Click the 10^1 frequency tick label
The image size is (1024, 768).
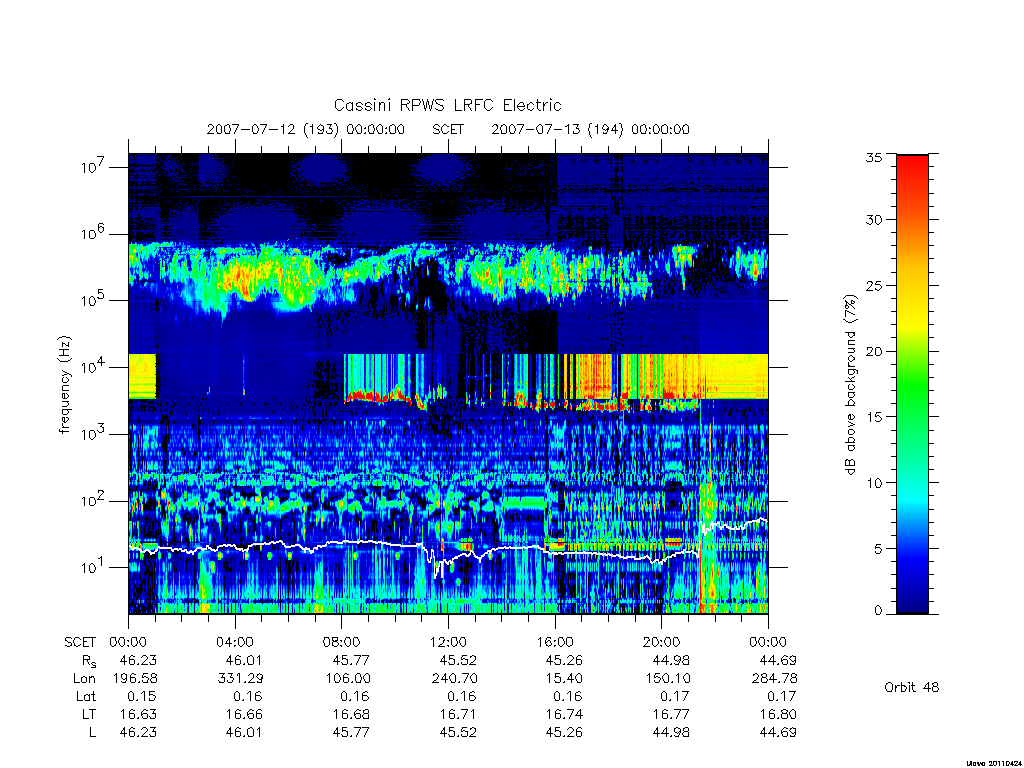tap(93, 566)
